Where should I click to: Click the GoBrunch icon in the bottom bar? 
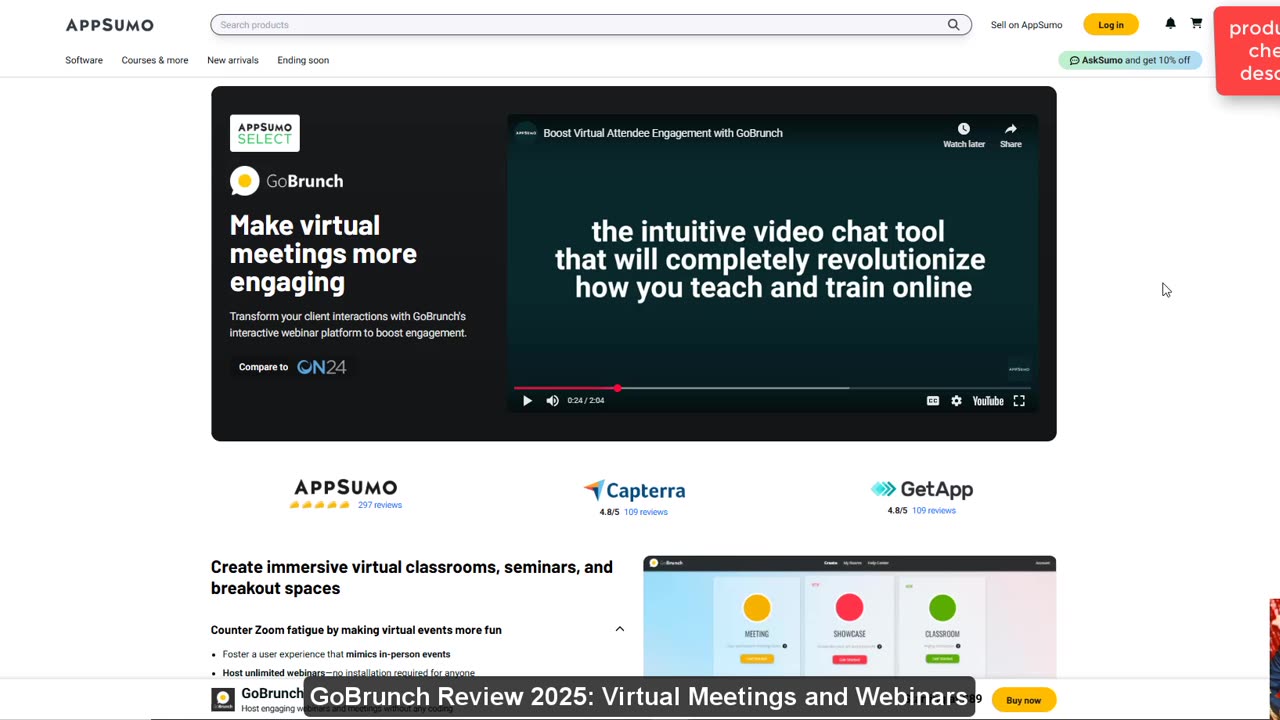[x=223, y=700]
